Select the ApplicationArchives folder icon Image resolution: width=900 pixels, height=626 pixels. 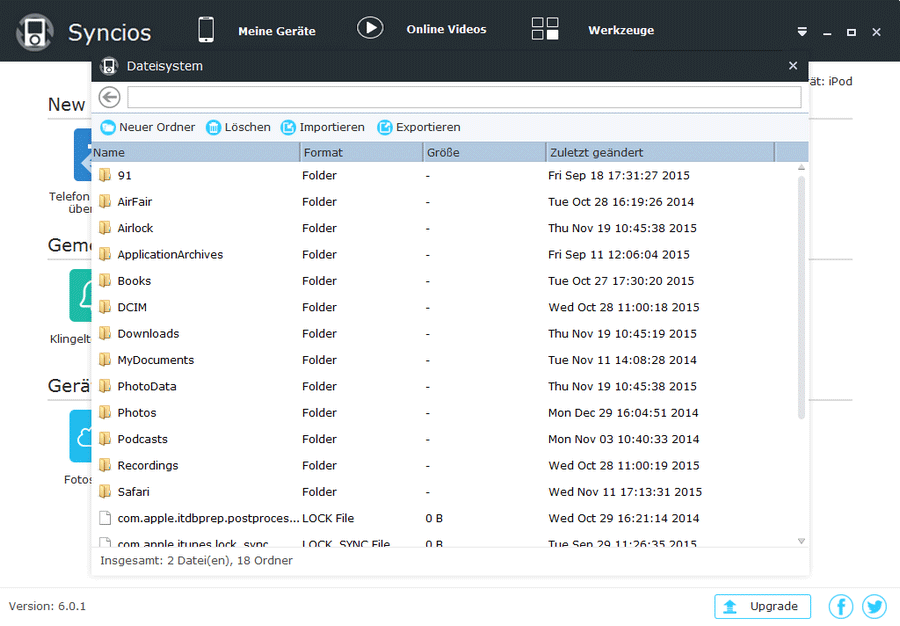104,254
